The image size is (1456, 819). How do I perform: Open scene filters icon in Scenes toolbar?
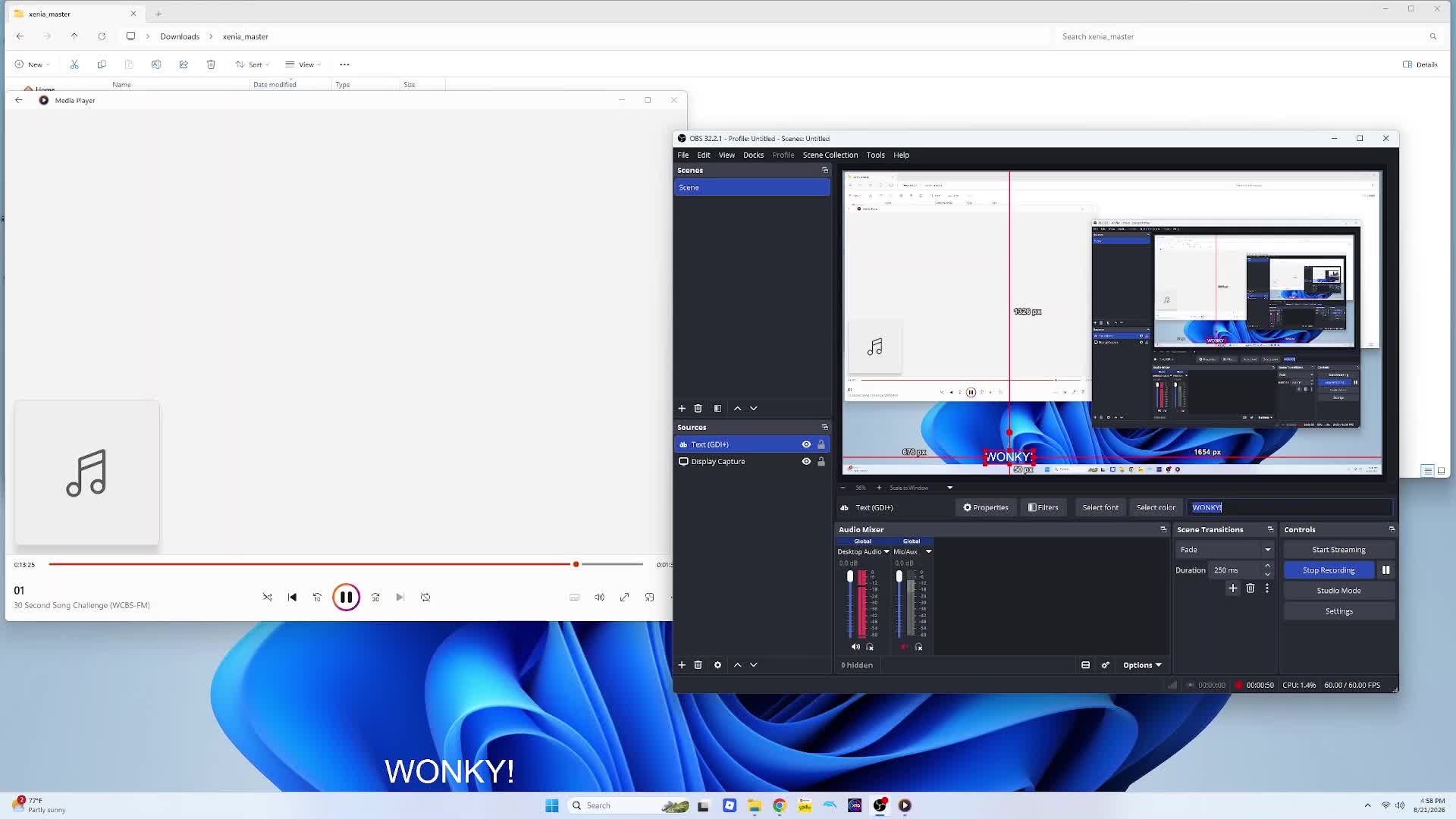pos(717,408)
